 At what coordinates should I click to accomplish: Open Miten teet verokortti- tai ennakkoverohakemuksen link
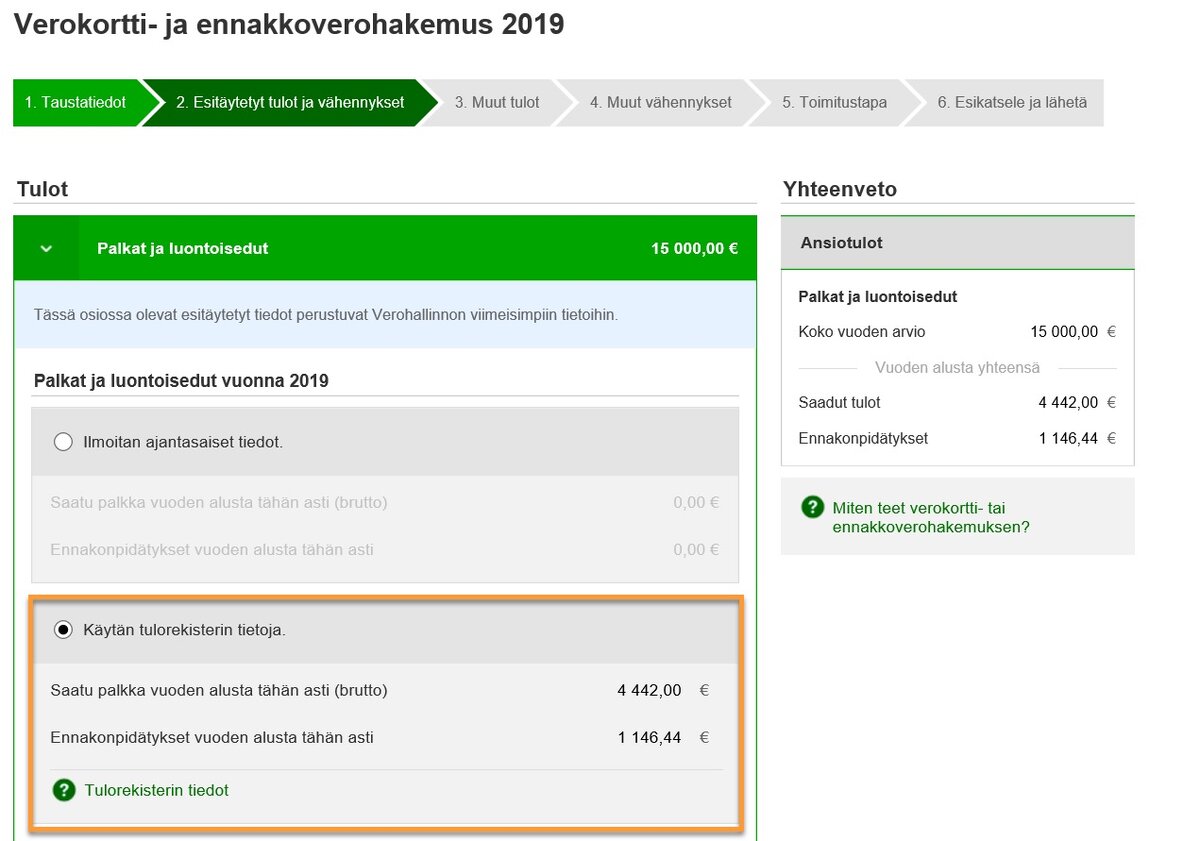coord(930,517)
